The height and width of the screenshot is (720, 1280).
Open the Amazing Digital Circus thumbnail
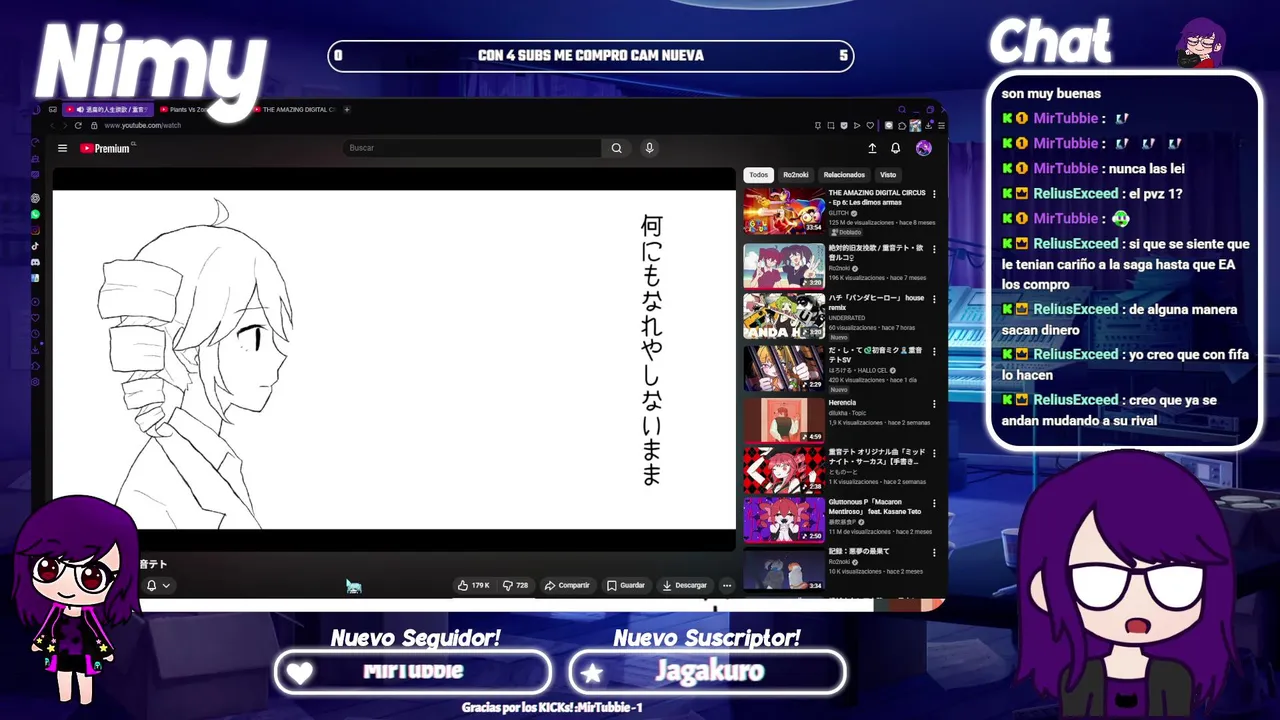784,211
